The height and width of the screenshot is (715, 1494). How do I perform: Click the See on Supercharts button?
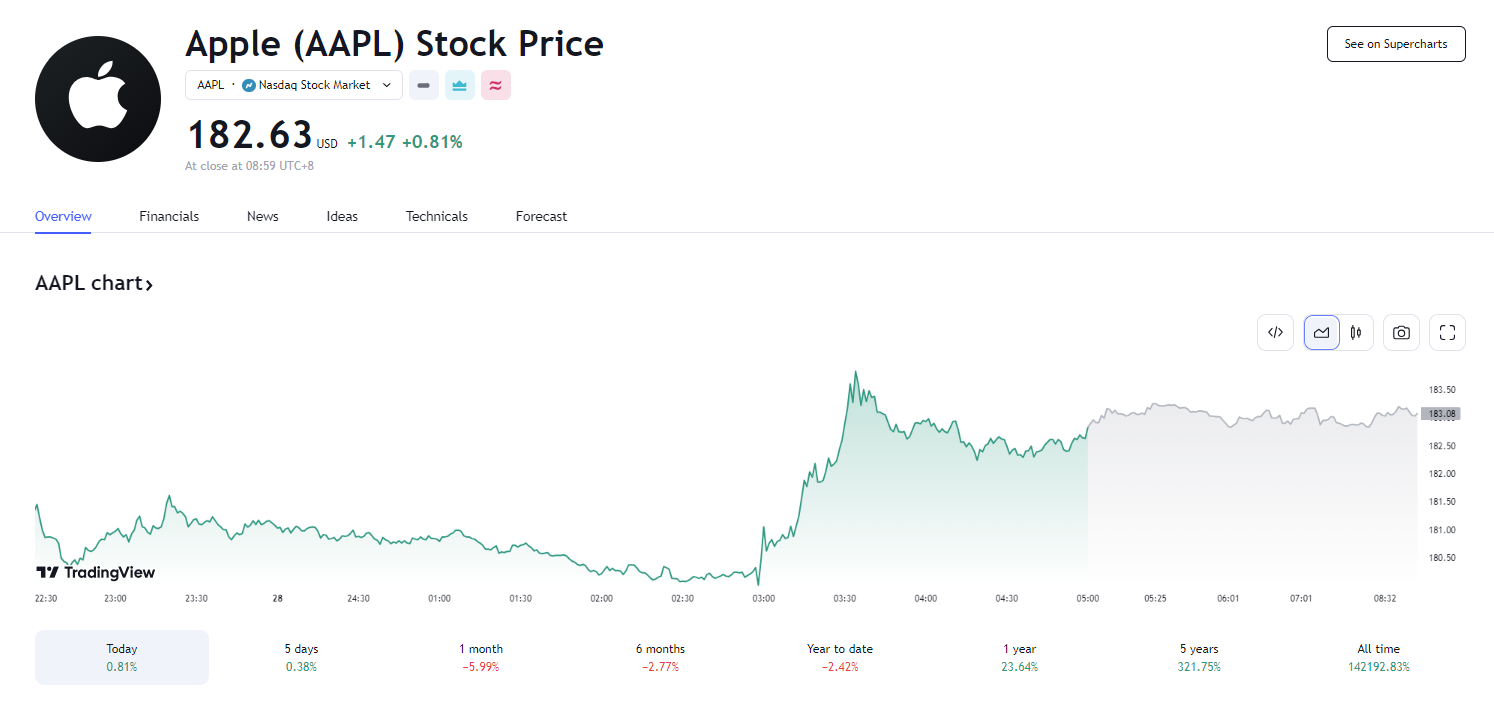pyautogui.click(x=1395, y=44)
